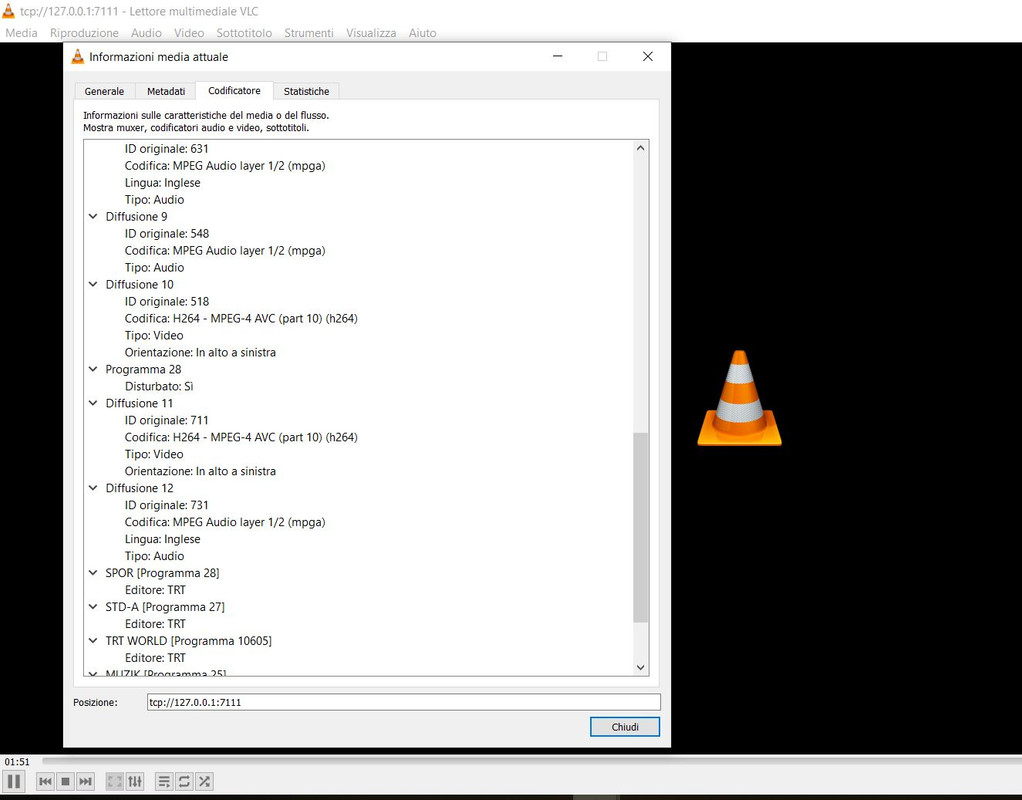1022x800 pixels.
Task: Show the playlist icon
Action: 164,781
